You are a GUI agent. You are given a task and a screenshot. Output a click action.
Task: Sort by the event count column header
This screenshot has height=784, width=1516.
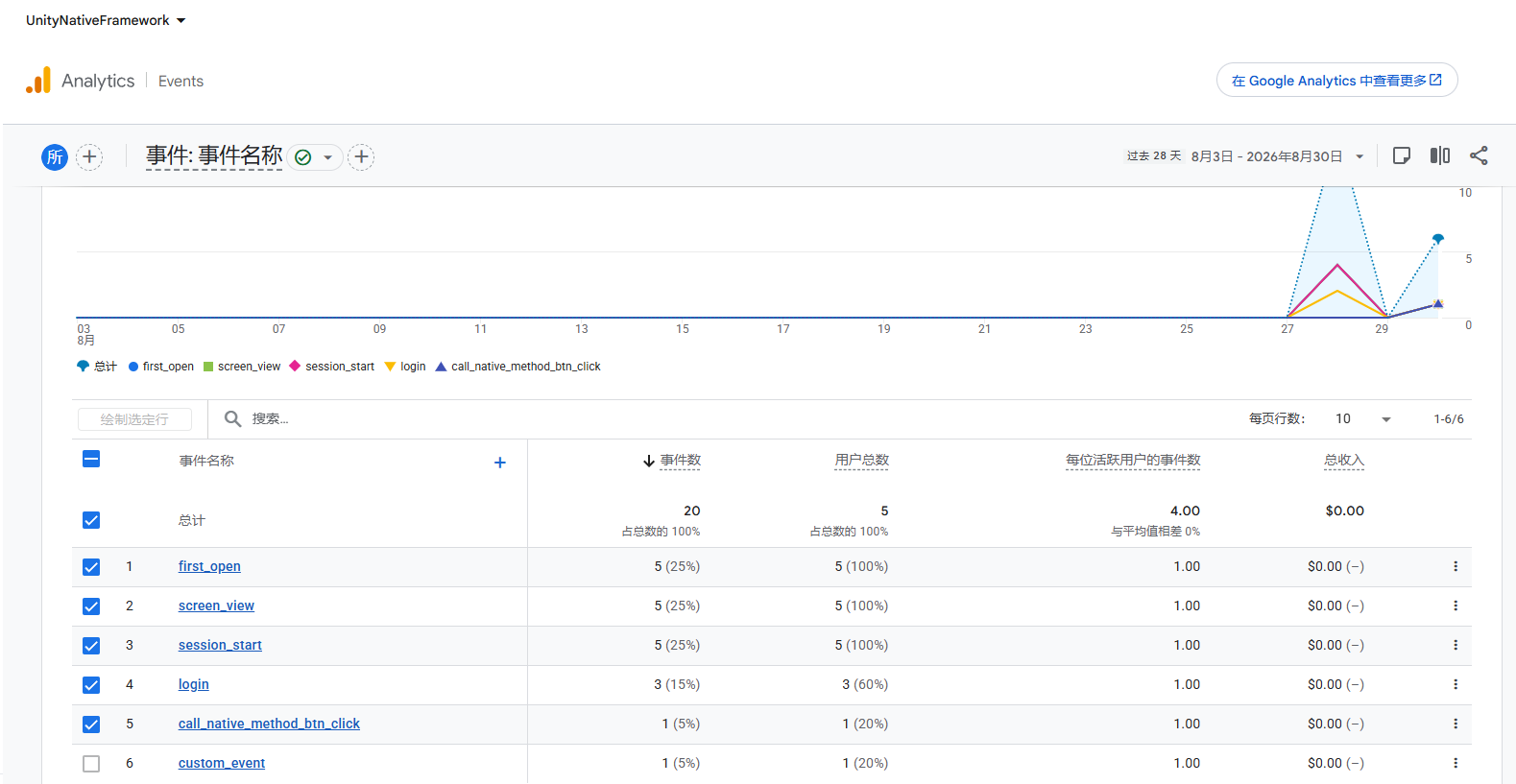[681, 461]
